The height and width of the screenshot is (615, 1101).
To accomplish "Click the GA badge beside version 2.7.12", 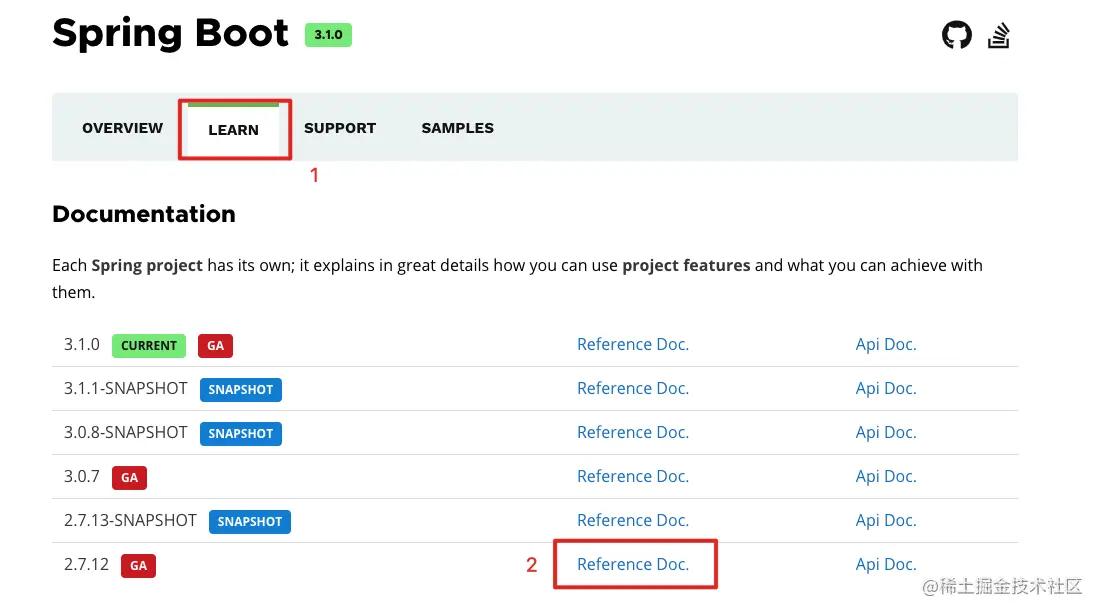I will 138,565.
